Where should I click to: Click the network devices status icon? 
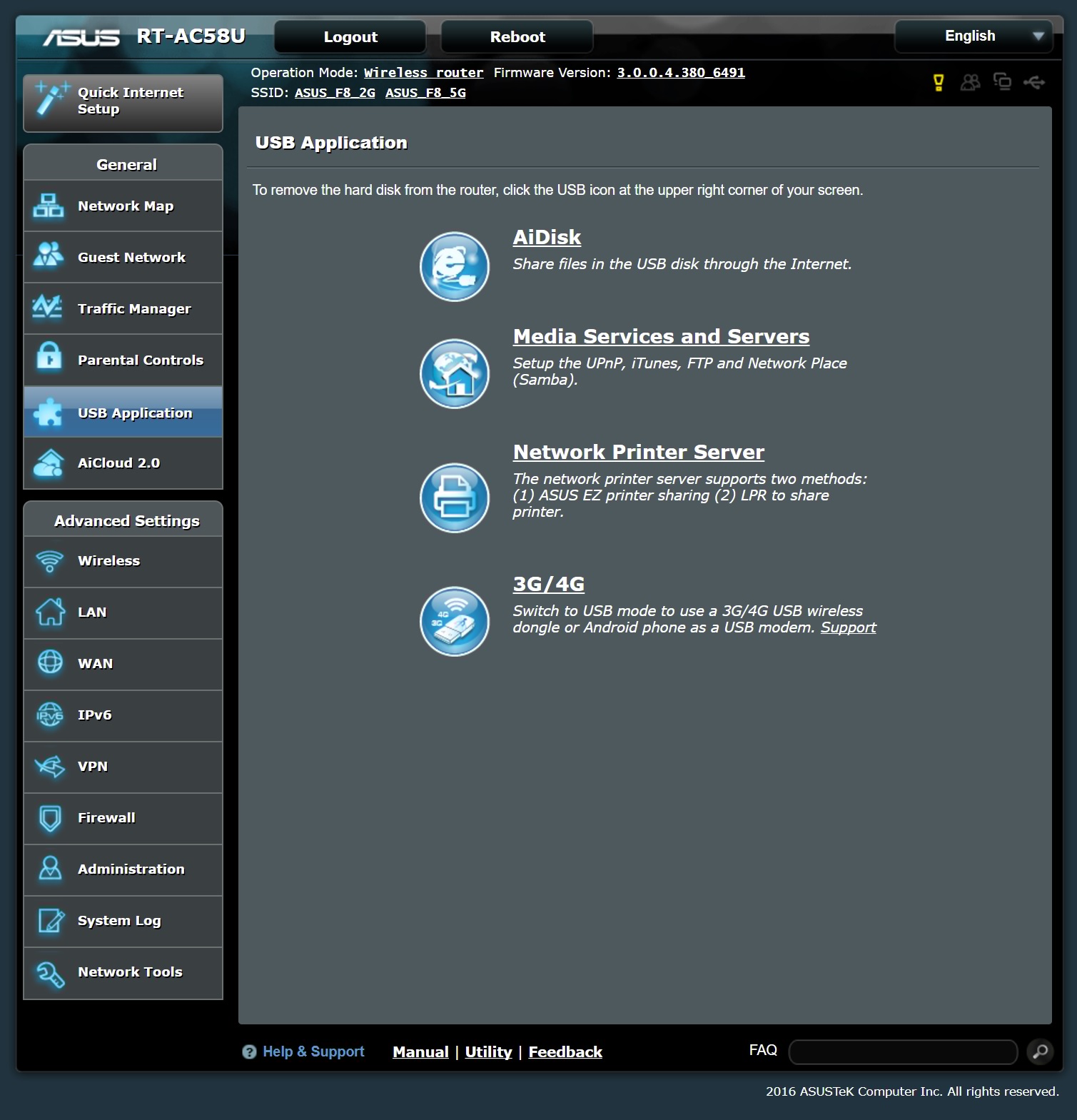click(x=1002, y=82)
